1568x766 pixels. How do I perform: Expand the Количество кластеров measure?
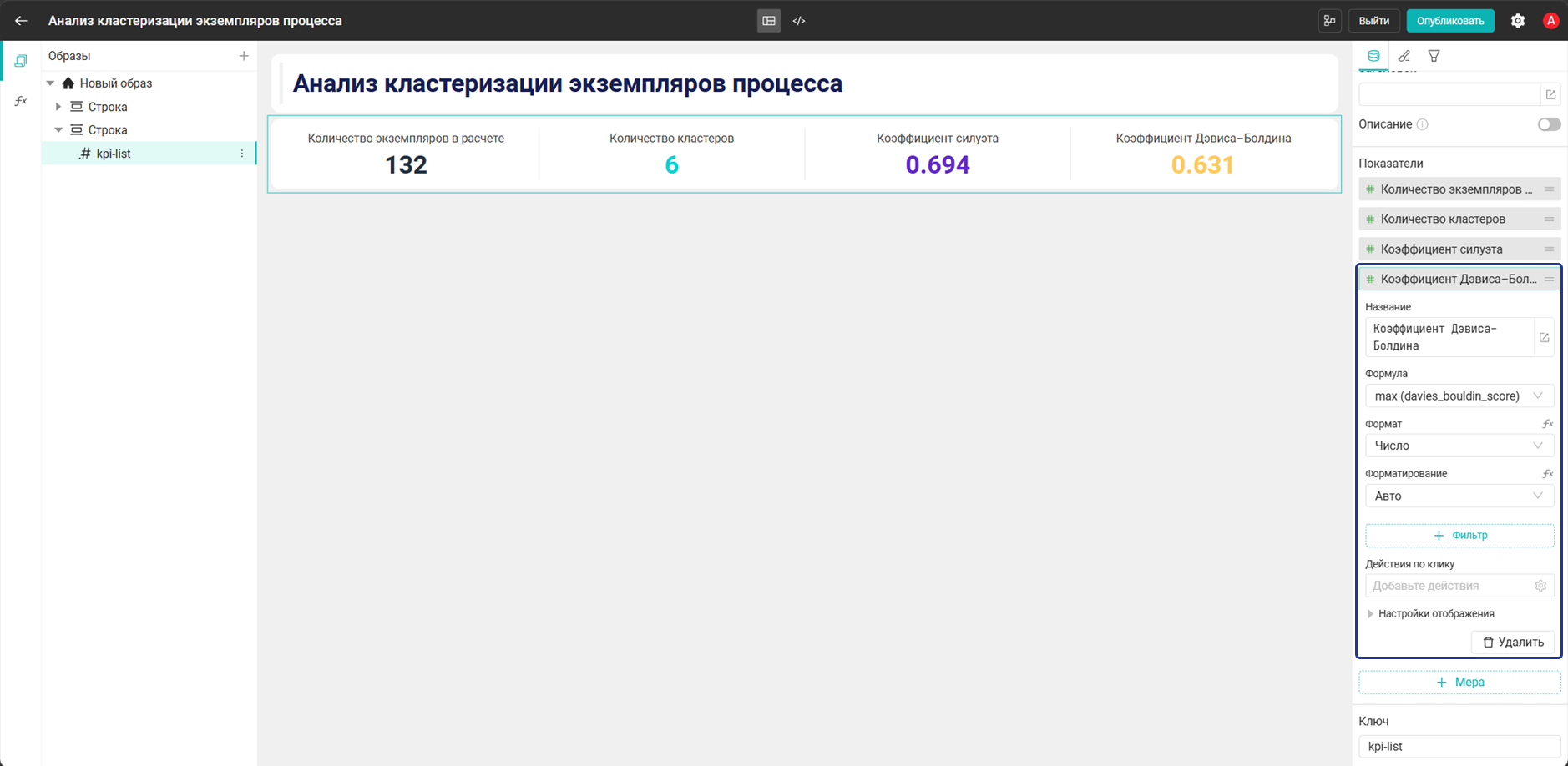point(1459,219)
